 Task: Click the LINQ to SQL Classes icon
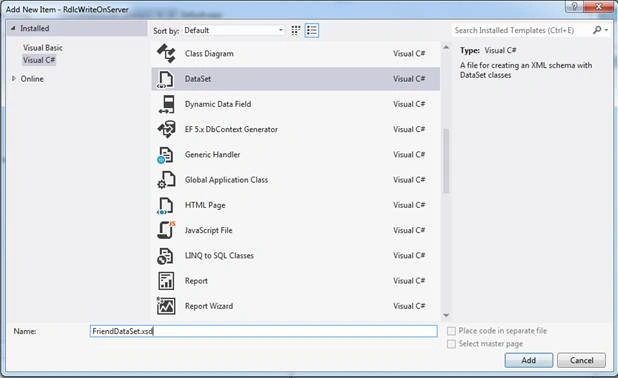pos(166,255)
